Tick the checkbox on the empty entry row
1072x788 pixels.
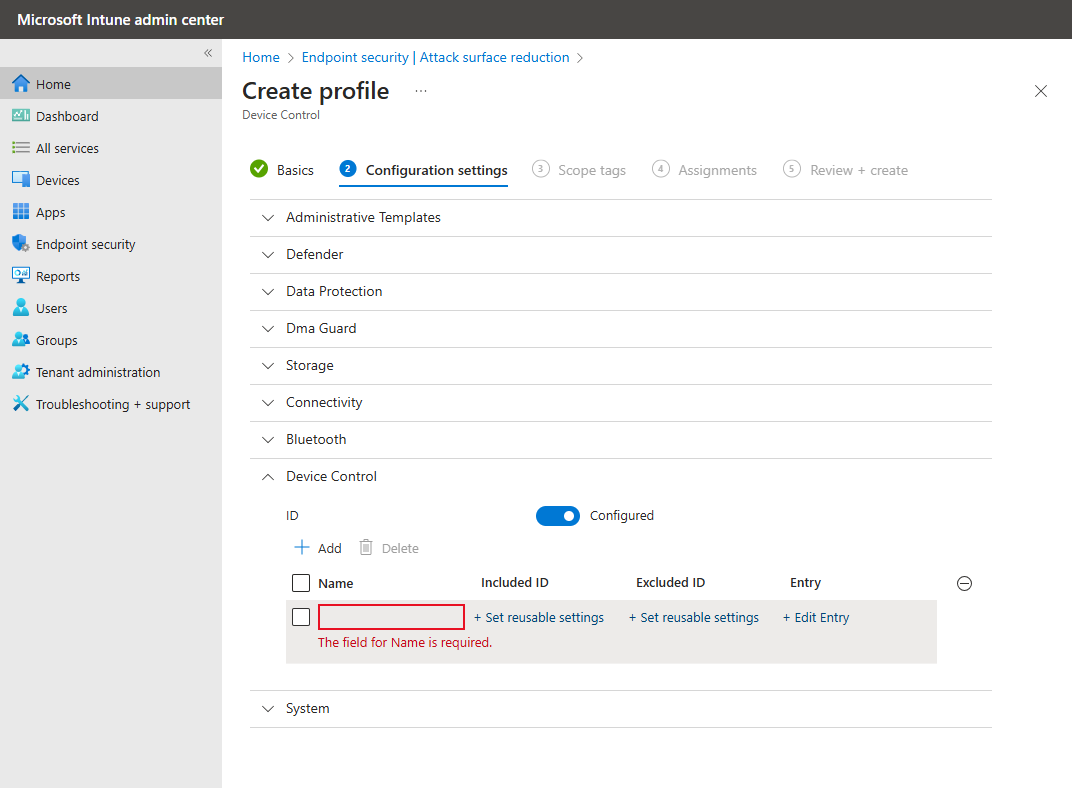(301, 617)
